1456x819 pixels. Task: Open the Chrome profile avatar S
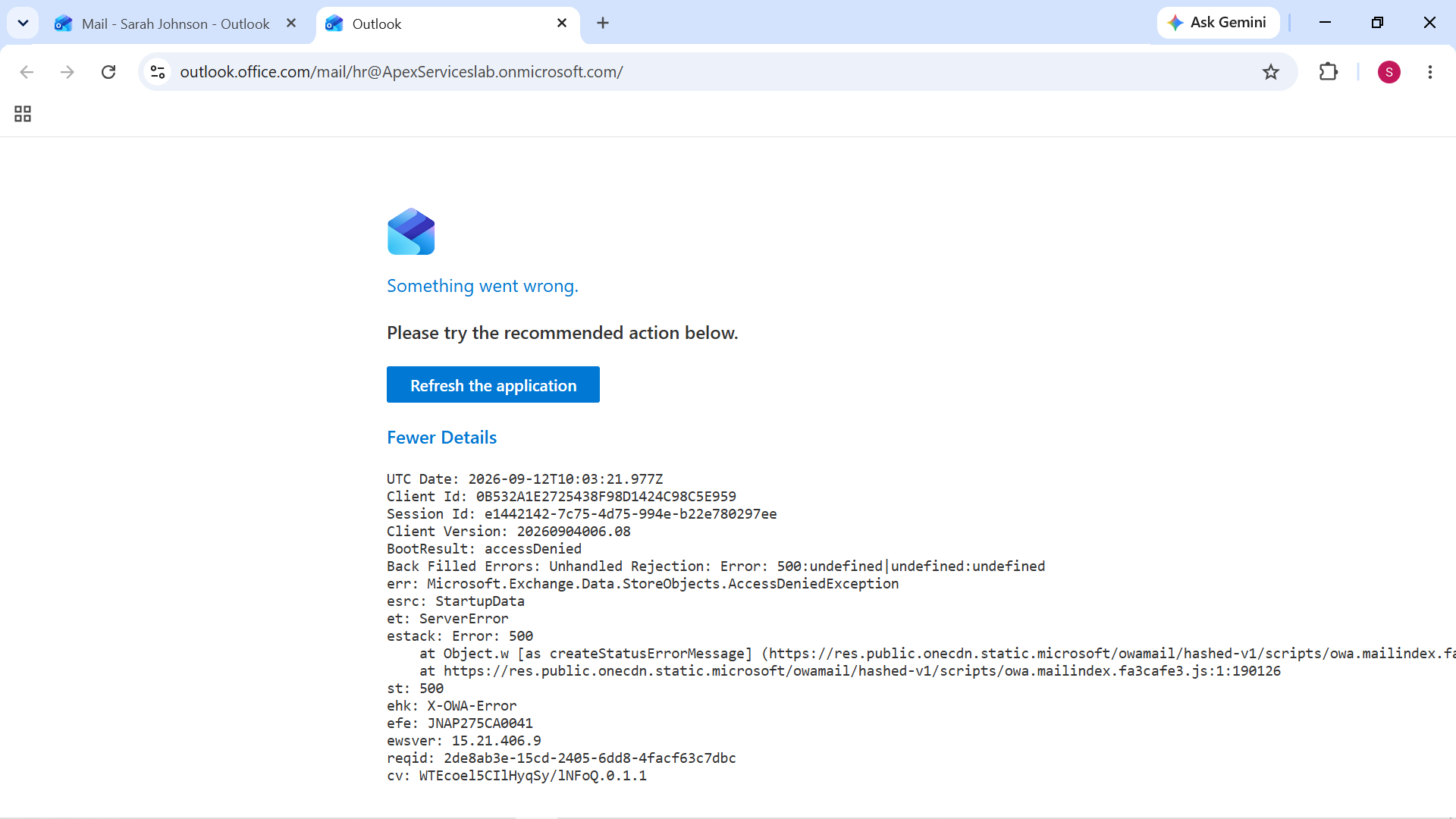[1389, 72]
